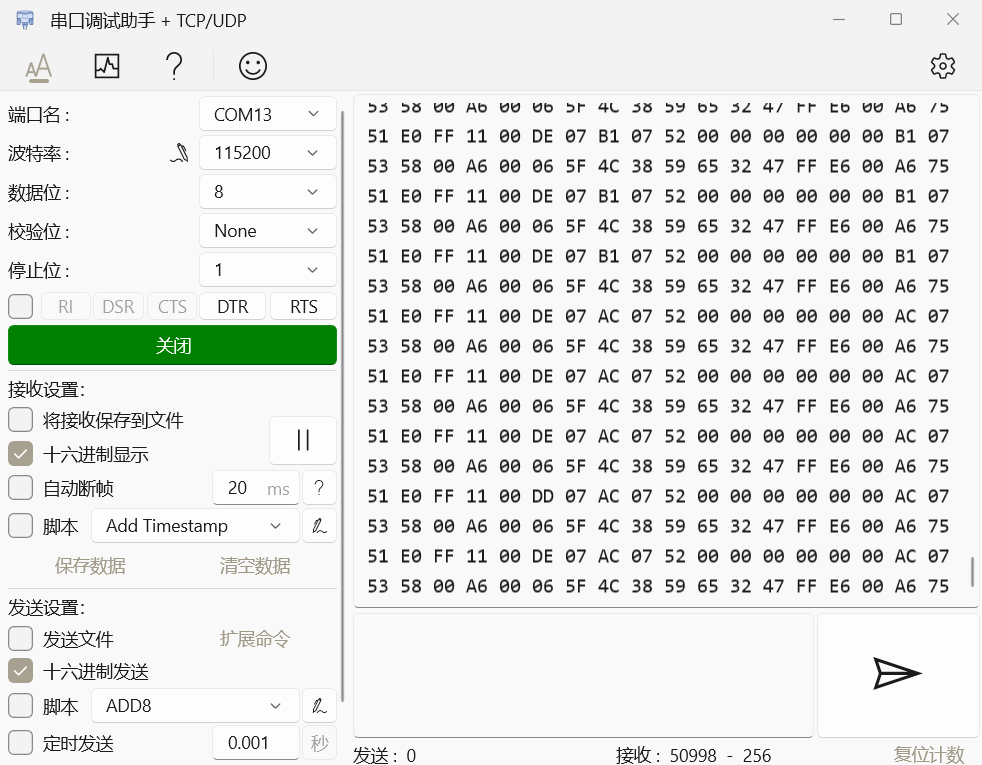Screen dimensions: 982x765
Task: Open the settings gear icon
Action: pyautogui.click(x=942, y=67)
